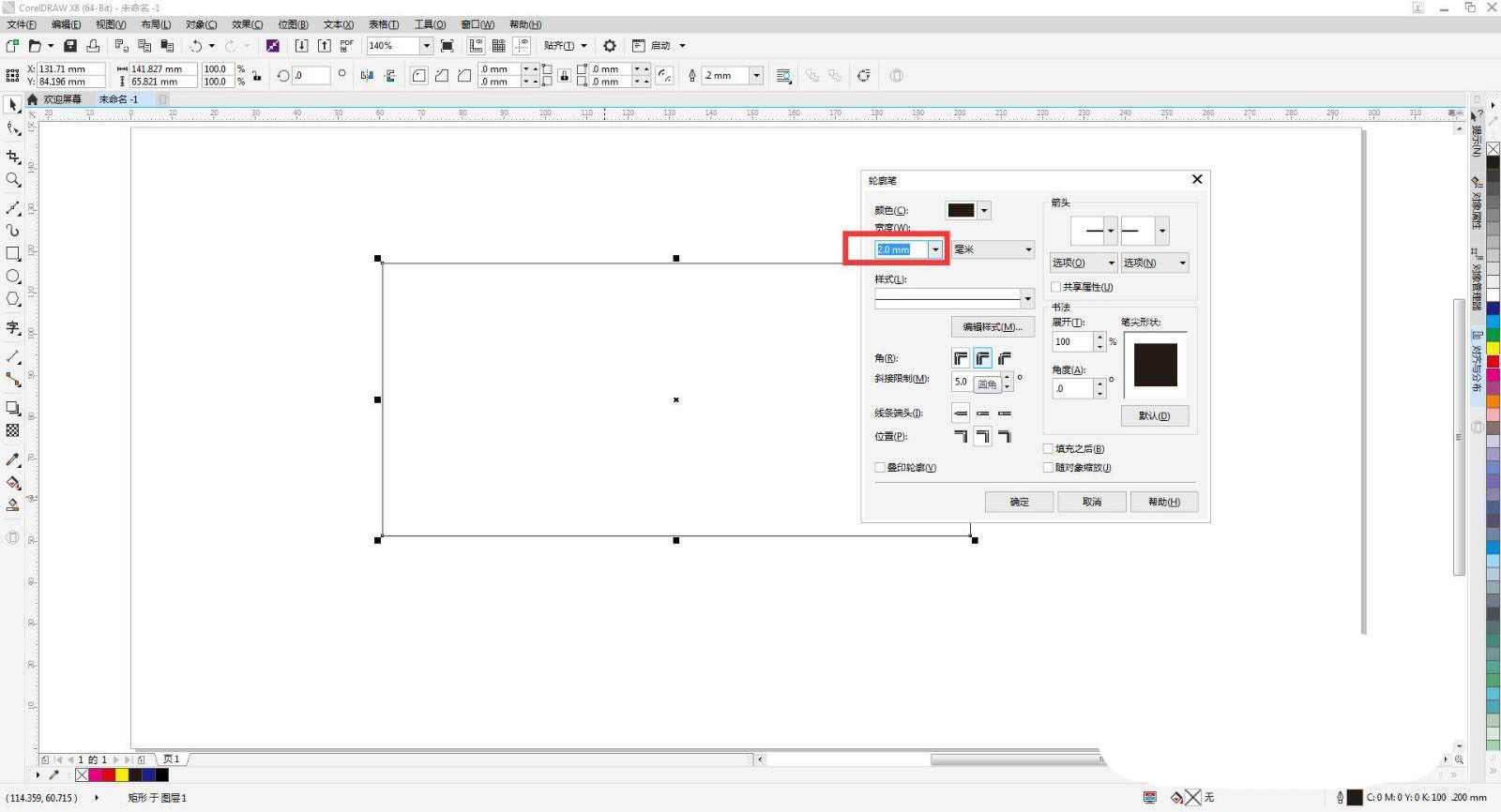Click the outline 颜色 color swatch
The height and width of the screenshot is (812, 1501).
[x=961, y=211]
